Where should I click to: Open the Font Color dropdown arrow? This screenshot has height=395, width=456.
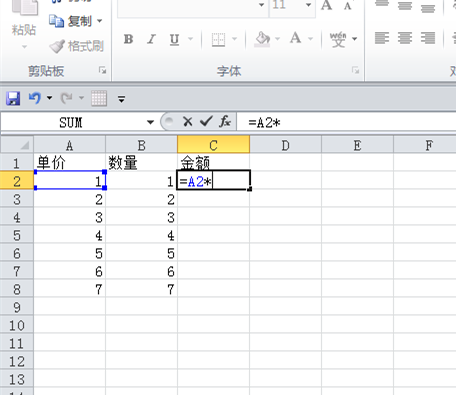[x=310, y=39]
